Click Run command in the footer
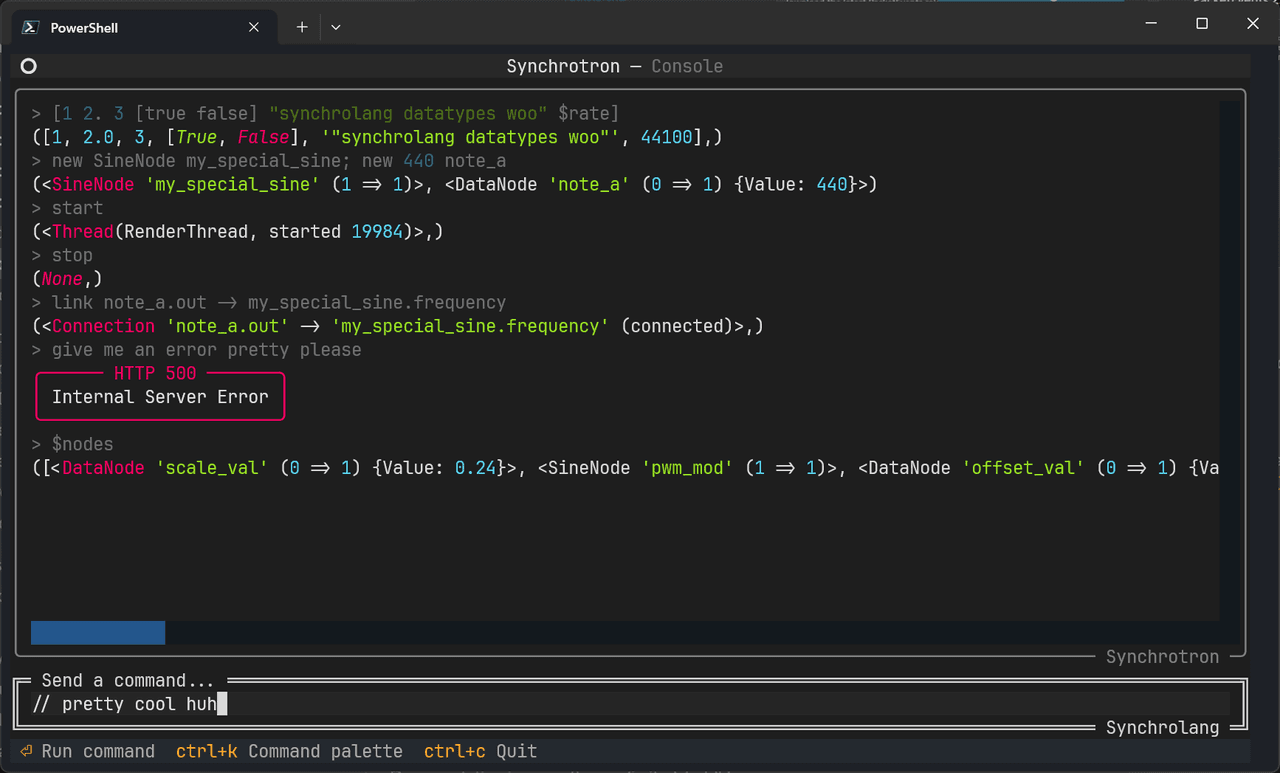The width and height of the screenshot is (1280, 773). 97,751
